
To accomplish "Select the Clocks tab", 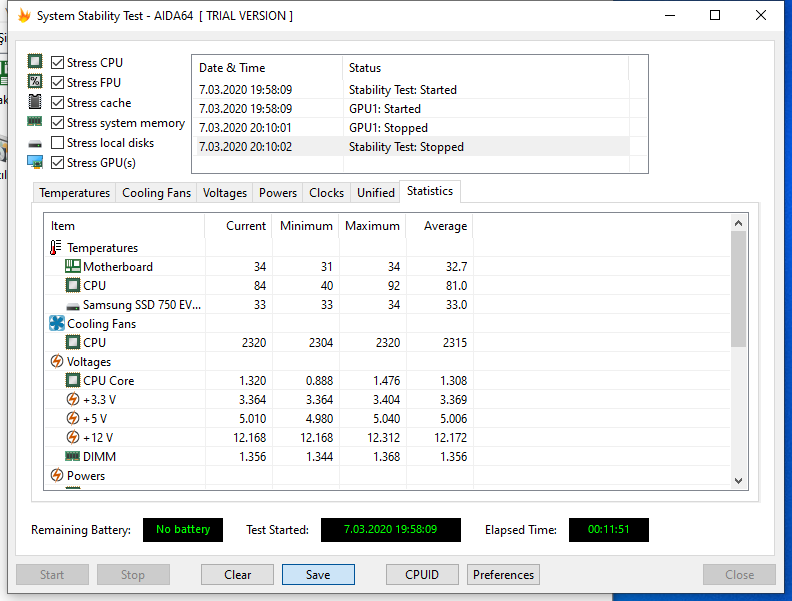I will tap(326, 193).
